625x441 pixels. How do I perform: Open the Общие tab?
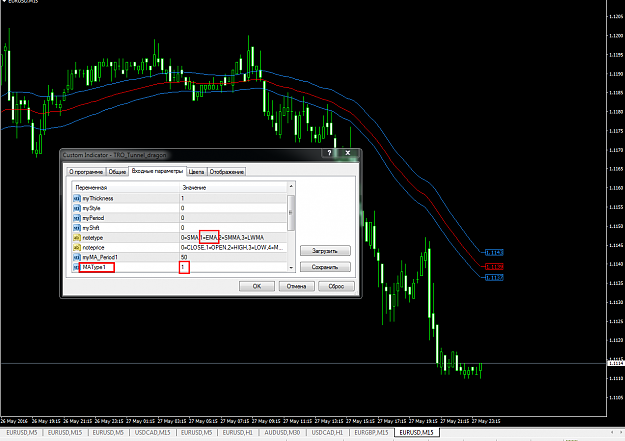click(x=117, y=172)
